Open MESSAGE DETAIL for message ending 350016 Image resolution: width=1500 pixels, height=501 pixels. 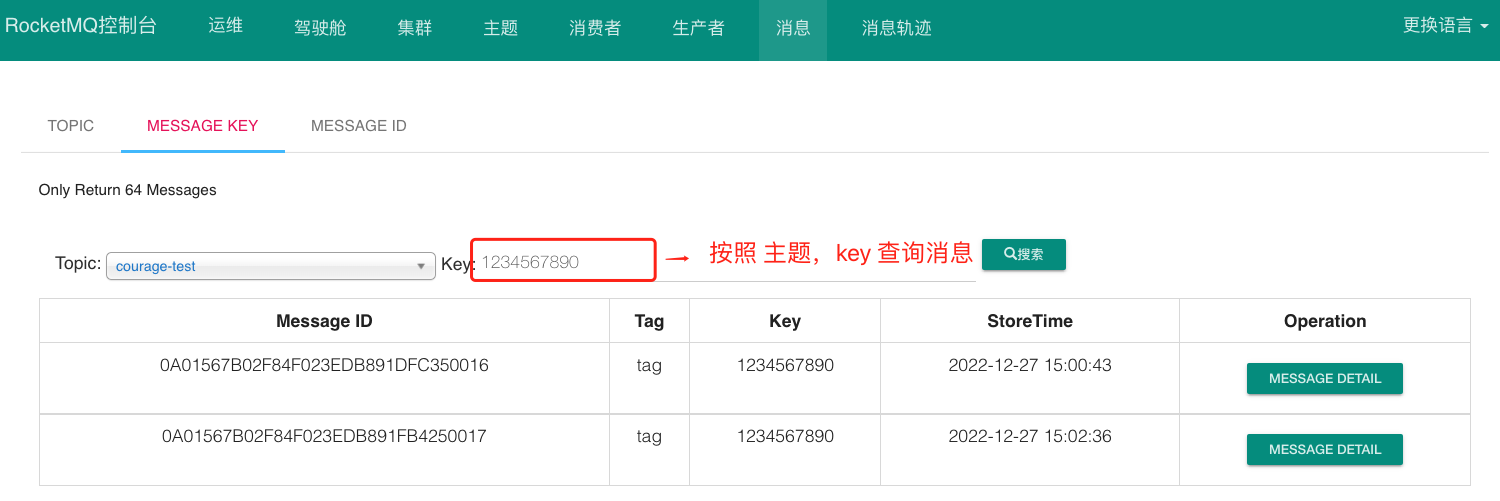(1324, 379)
